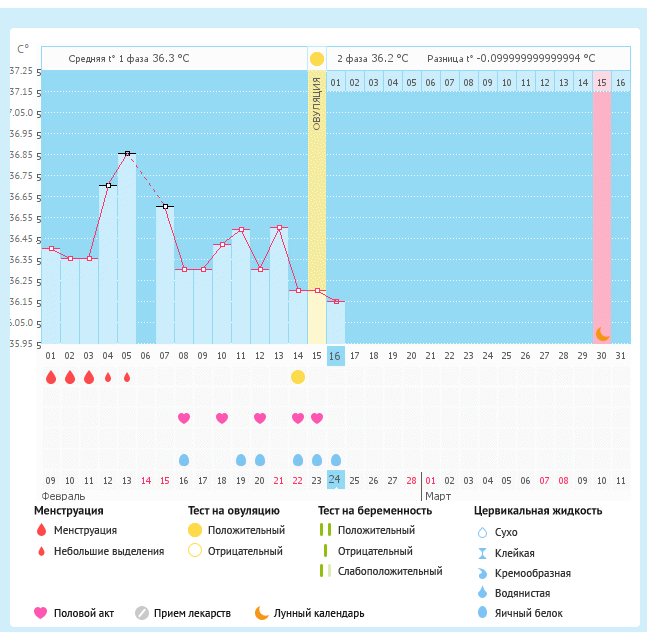Select the highlighted date 24 in February
This screenshot has height=632, width=647.
336,480
